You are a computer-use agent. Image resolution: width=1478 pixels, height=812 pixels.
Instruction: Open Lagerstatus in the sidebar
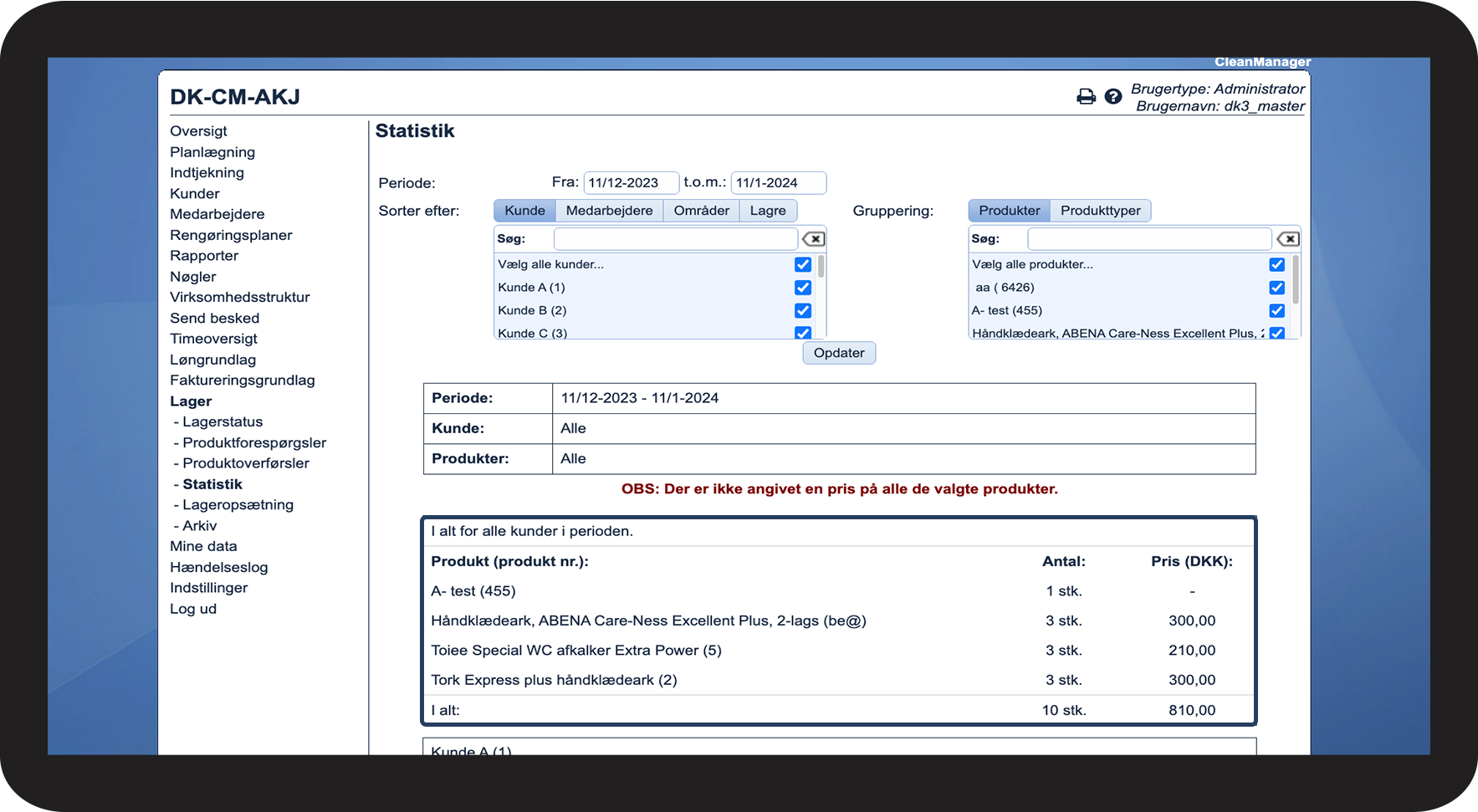222,422
